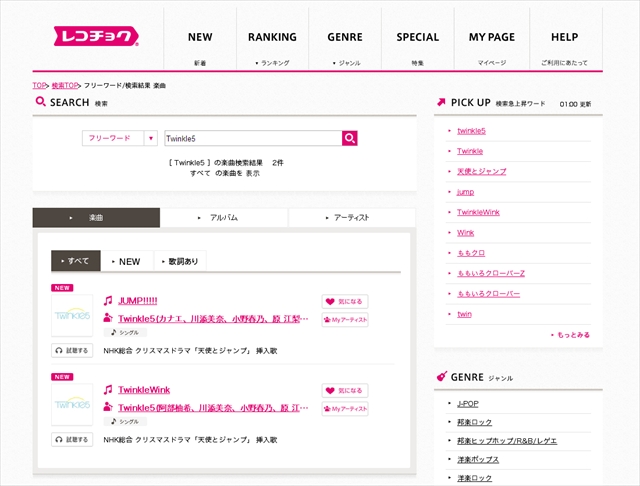Click TwinkleWink in PICK UP list
The height and width of the screenshot is (486, 640).
point(478,212)
